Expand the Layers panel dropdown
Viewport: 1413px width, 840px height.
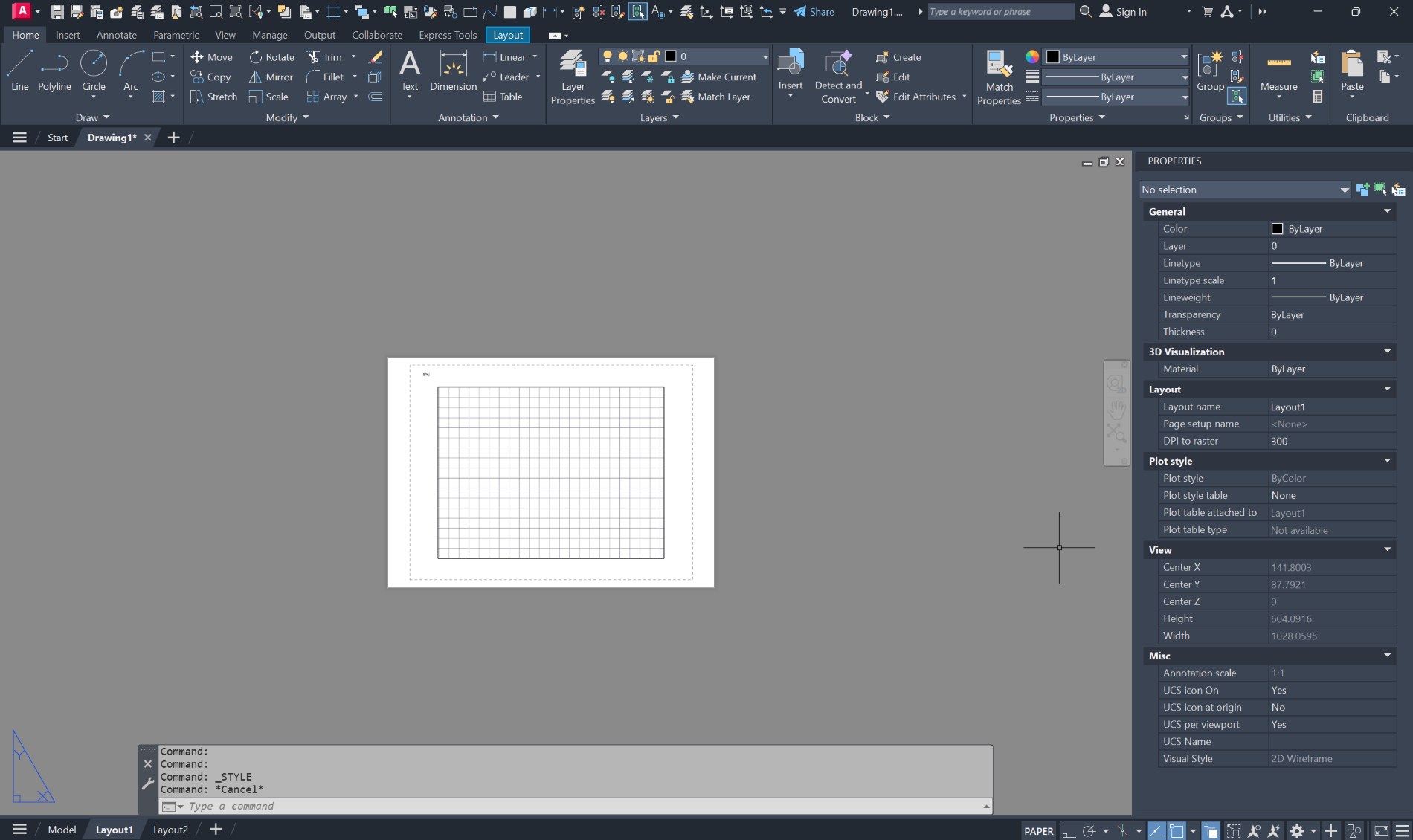659,117
